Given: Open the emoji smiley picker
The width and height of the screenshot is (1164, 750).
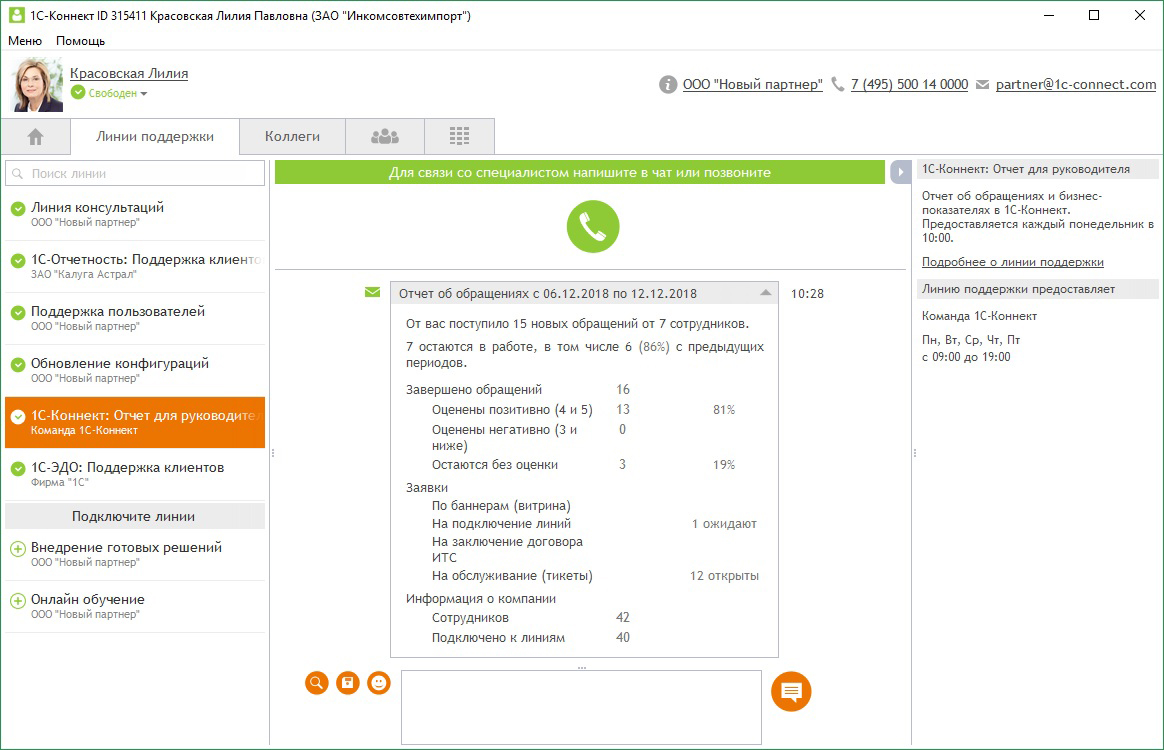Looking at the screenshot, I should (x=379, y=683).
